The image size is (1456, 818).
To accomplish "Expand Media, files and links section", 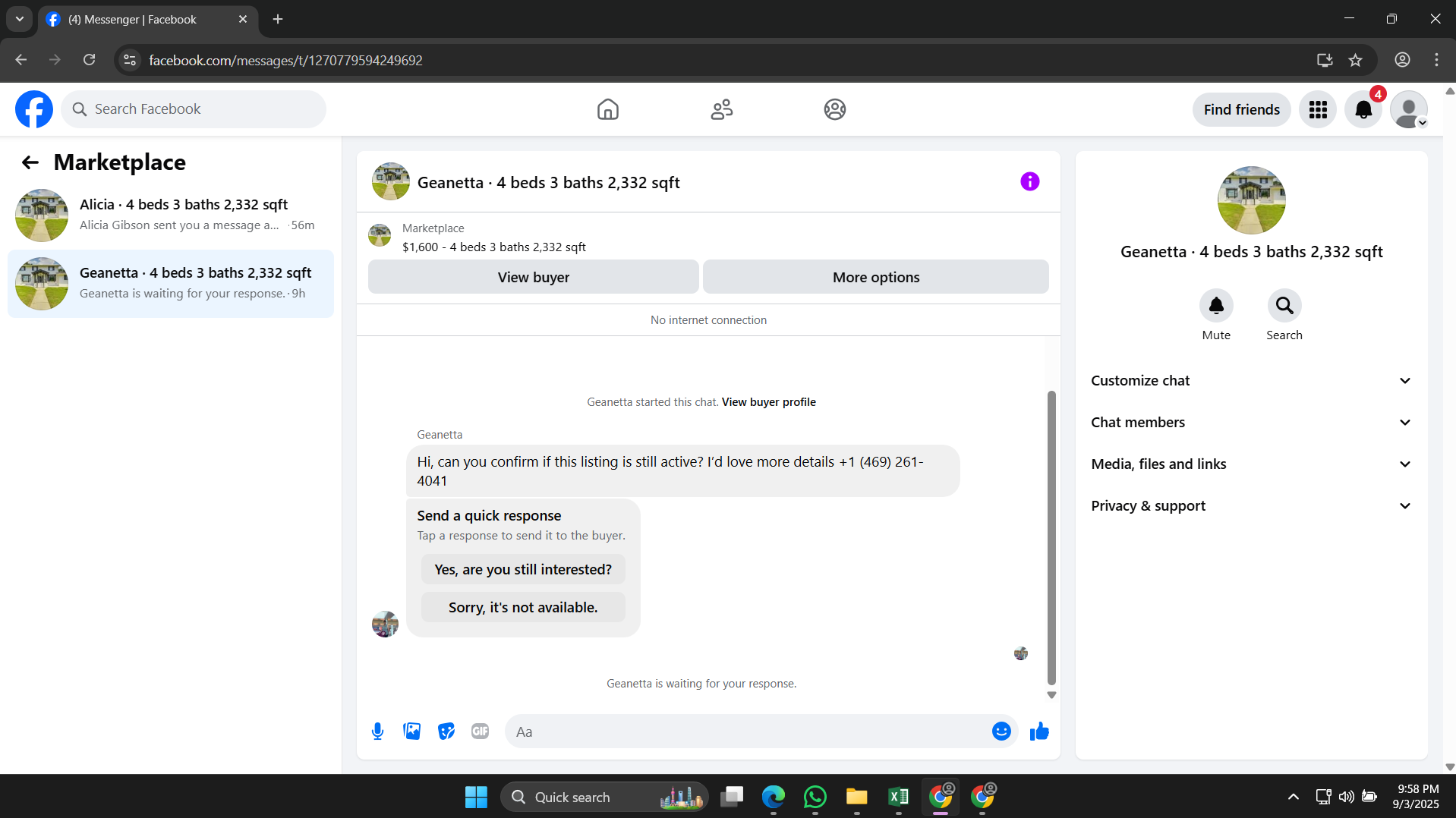I will click(1252, 464).
